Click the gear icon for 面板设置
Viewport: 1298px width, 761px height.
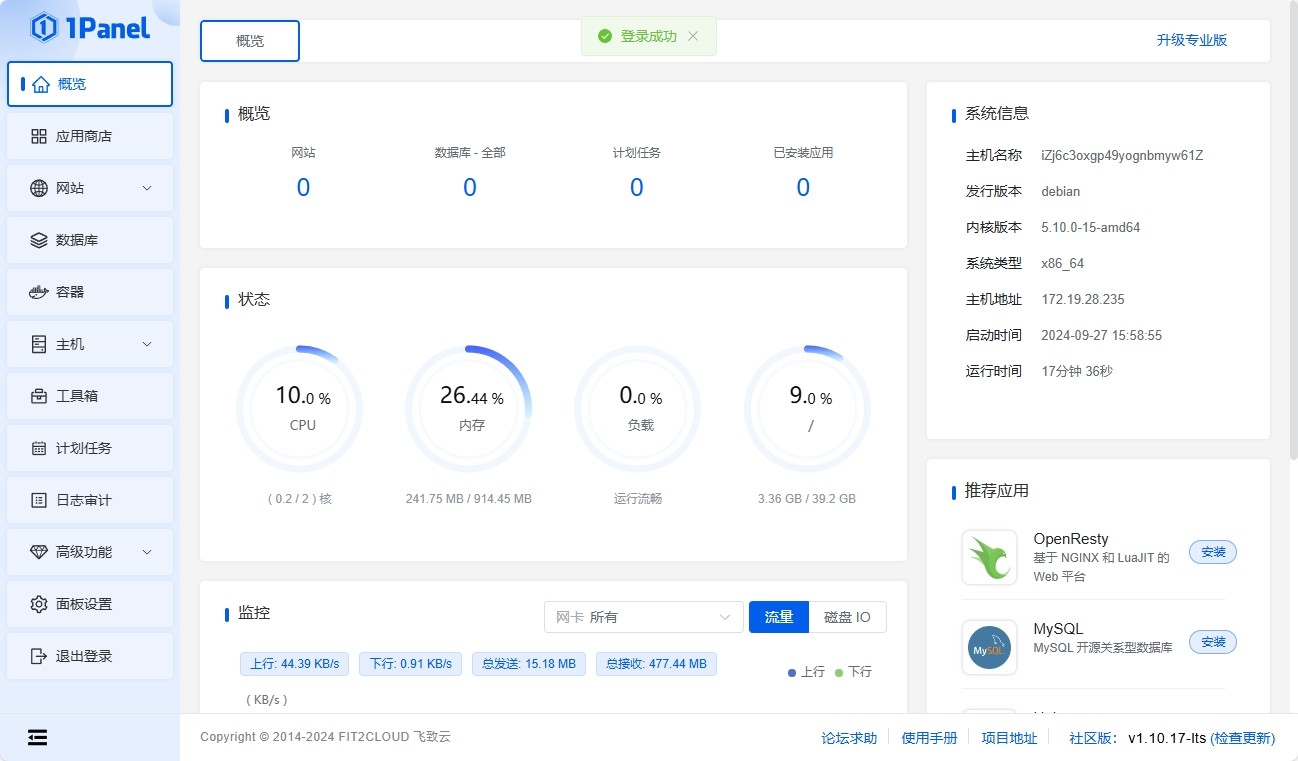(x=39, y=604)
